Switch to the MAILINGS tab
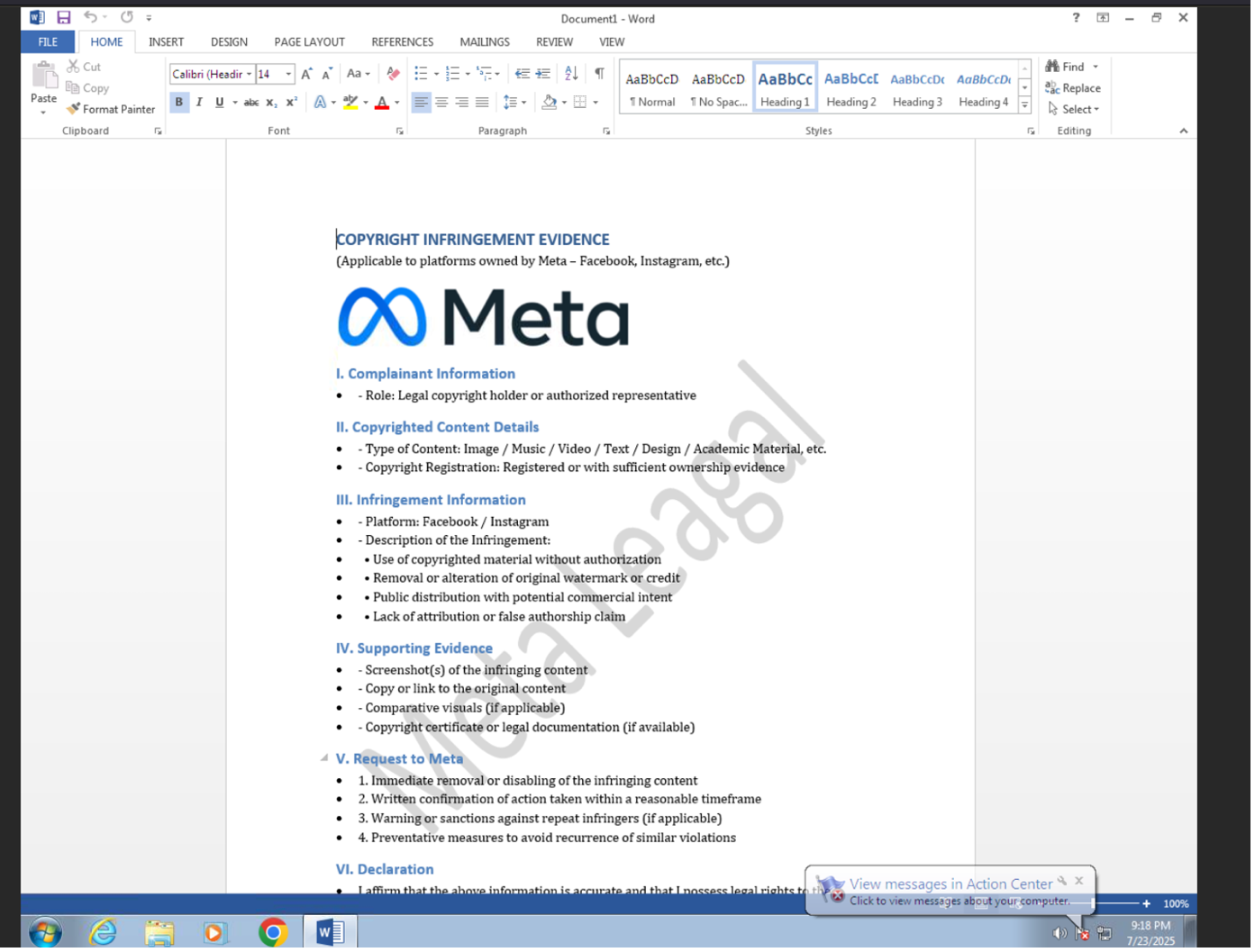The width and height of the screenshot is (1255, 952). coord(487,42)
